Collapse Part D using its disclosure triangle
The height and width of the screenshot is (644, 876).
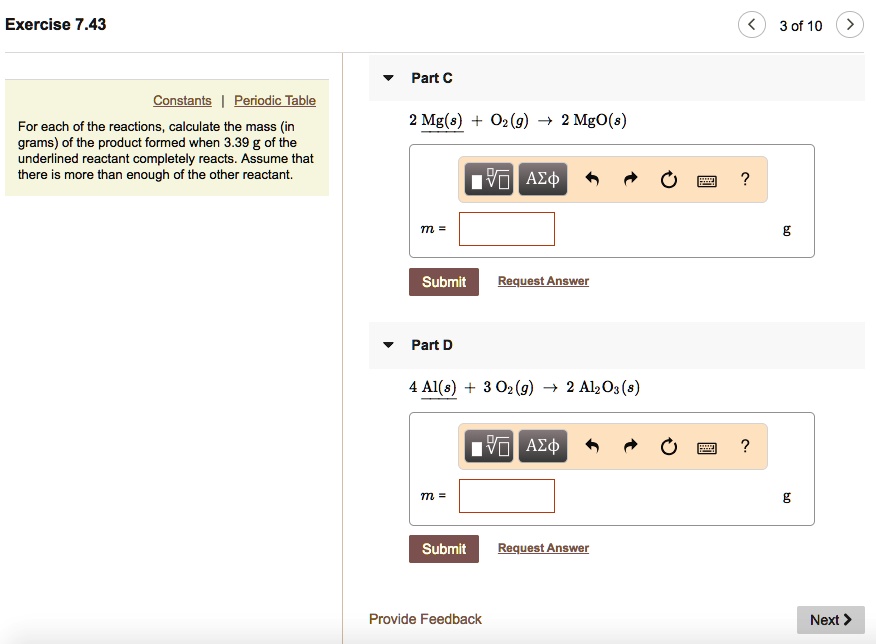(388, 344)
